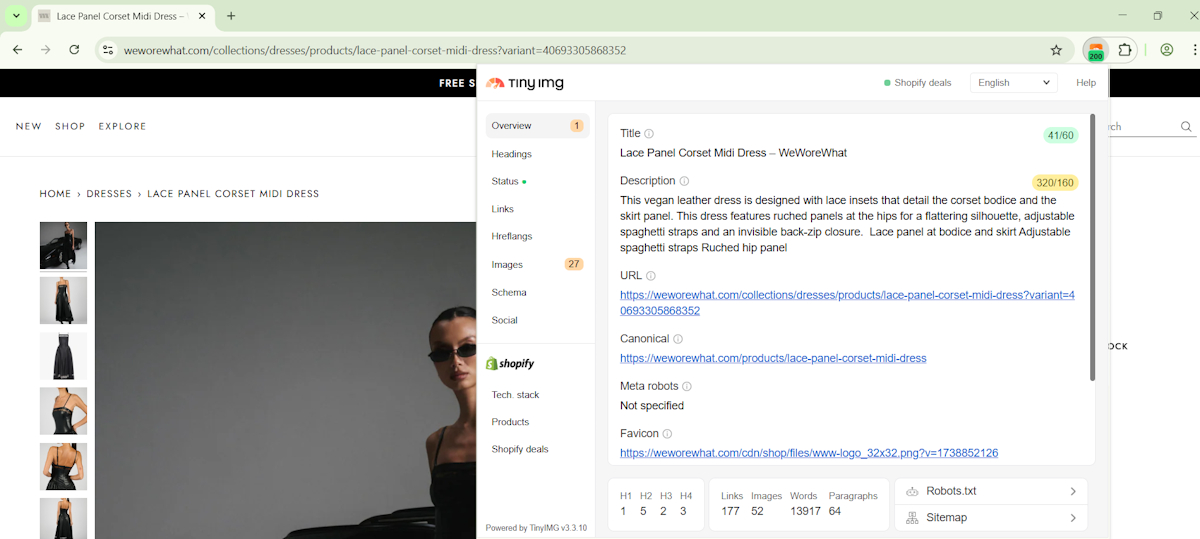
Task: Select the fourth product thumbnail
Action: pos(63,411)
